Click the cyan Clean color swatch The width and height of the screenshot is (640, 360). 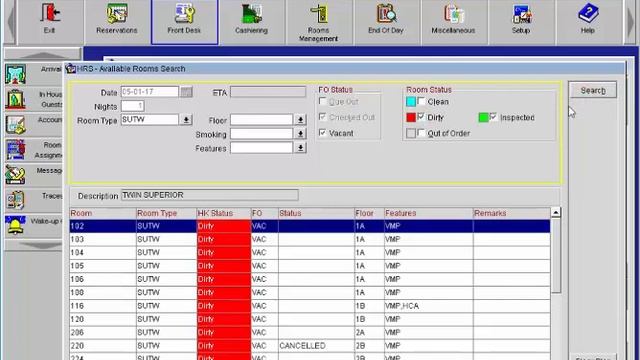(411, 102)
